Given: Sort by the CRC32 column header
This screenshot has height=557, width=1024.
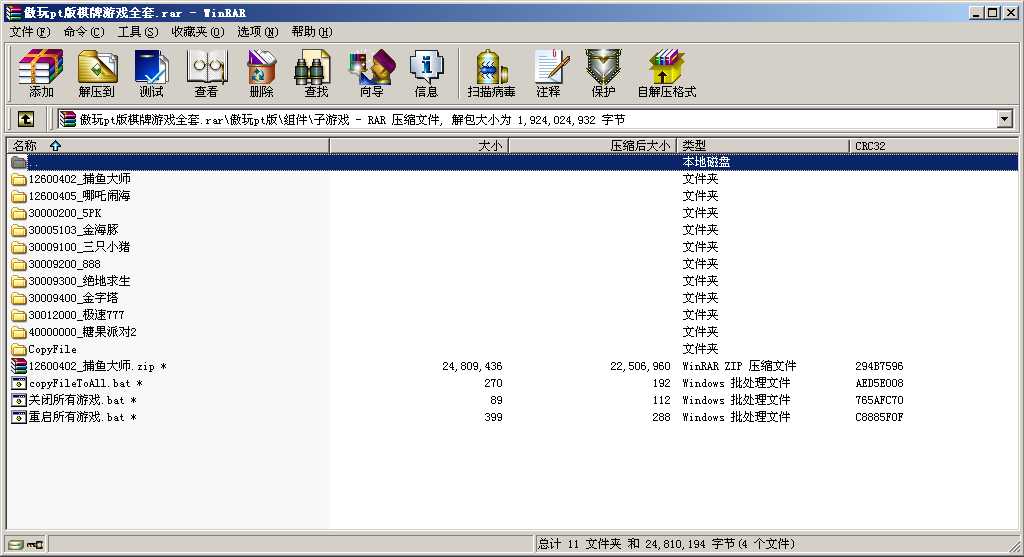Looking at the screenshot, I should (933, 146).
